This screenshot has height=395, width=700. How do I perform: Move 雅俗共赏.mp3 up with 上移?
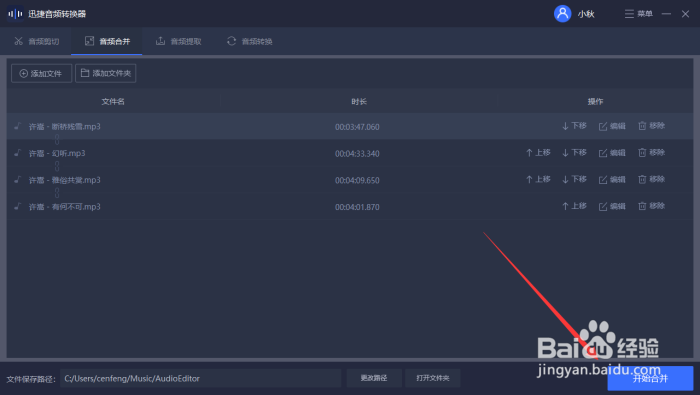tap(538, 179)
